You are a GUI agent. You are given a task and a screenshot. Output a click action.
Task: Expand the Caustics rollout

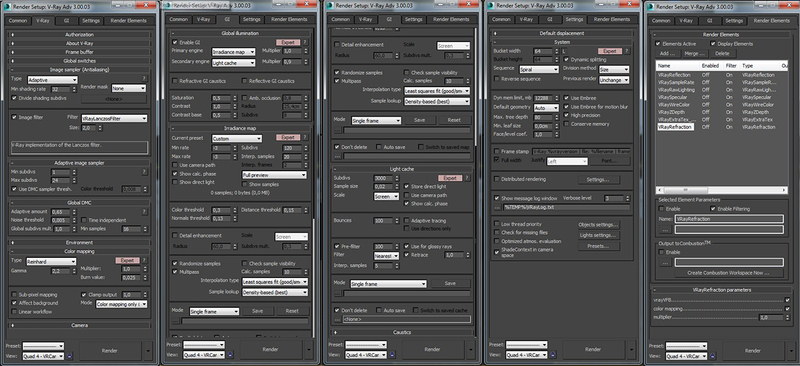pyautogui.click(x=402, y=332)
